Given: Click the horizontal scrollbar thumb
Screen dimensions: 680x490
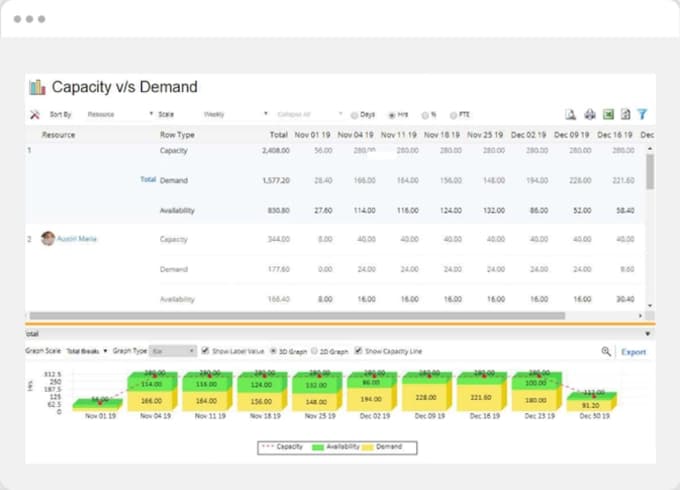Looking at the screenshot, I should 297,316.
